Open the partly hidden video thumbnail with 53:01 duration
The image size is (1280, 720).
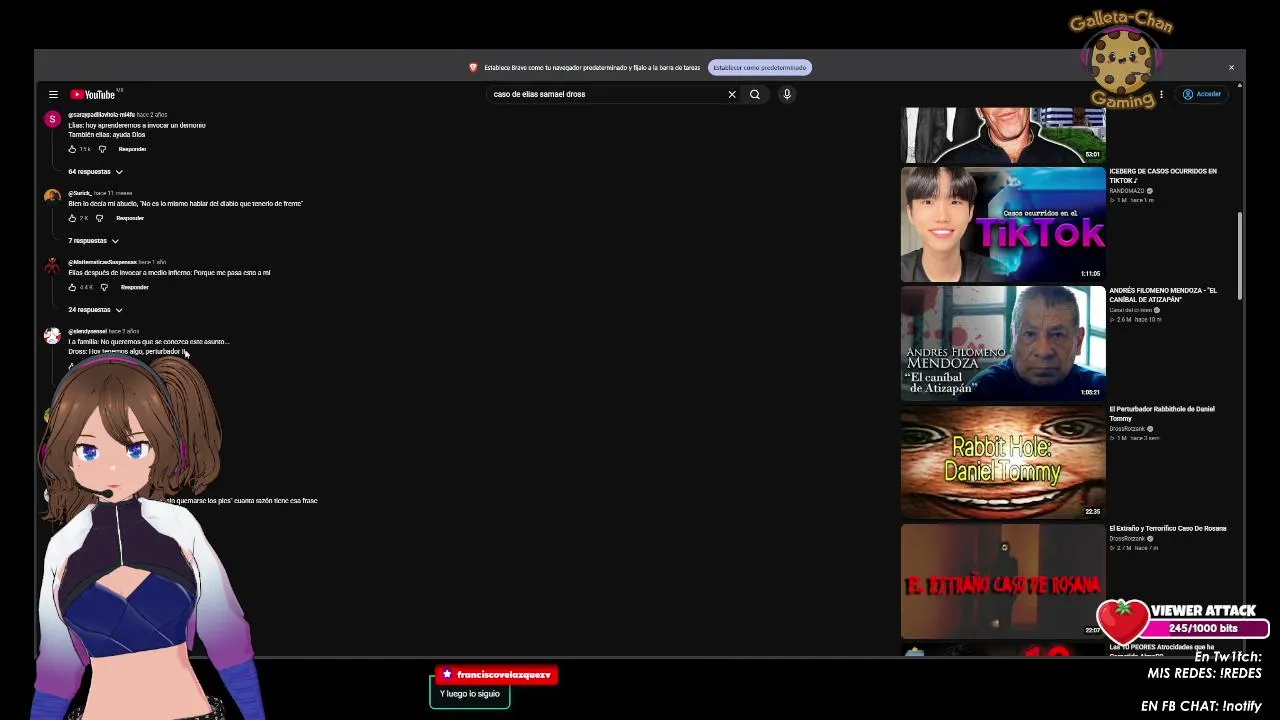pos(1003,135)
